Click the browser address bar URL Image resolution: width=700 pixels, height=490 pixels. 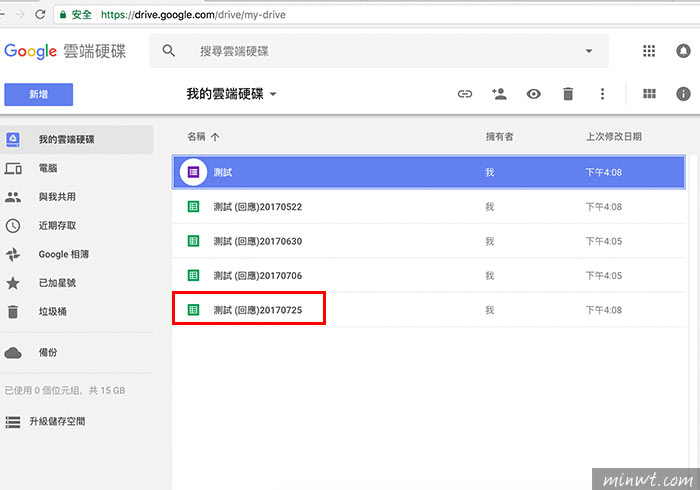(x=193, y=15)
